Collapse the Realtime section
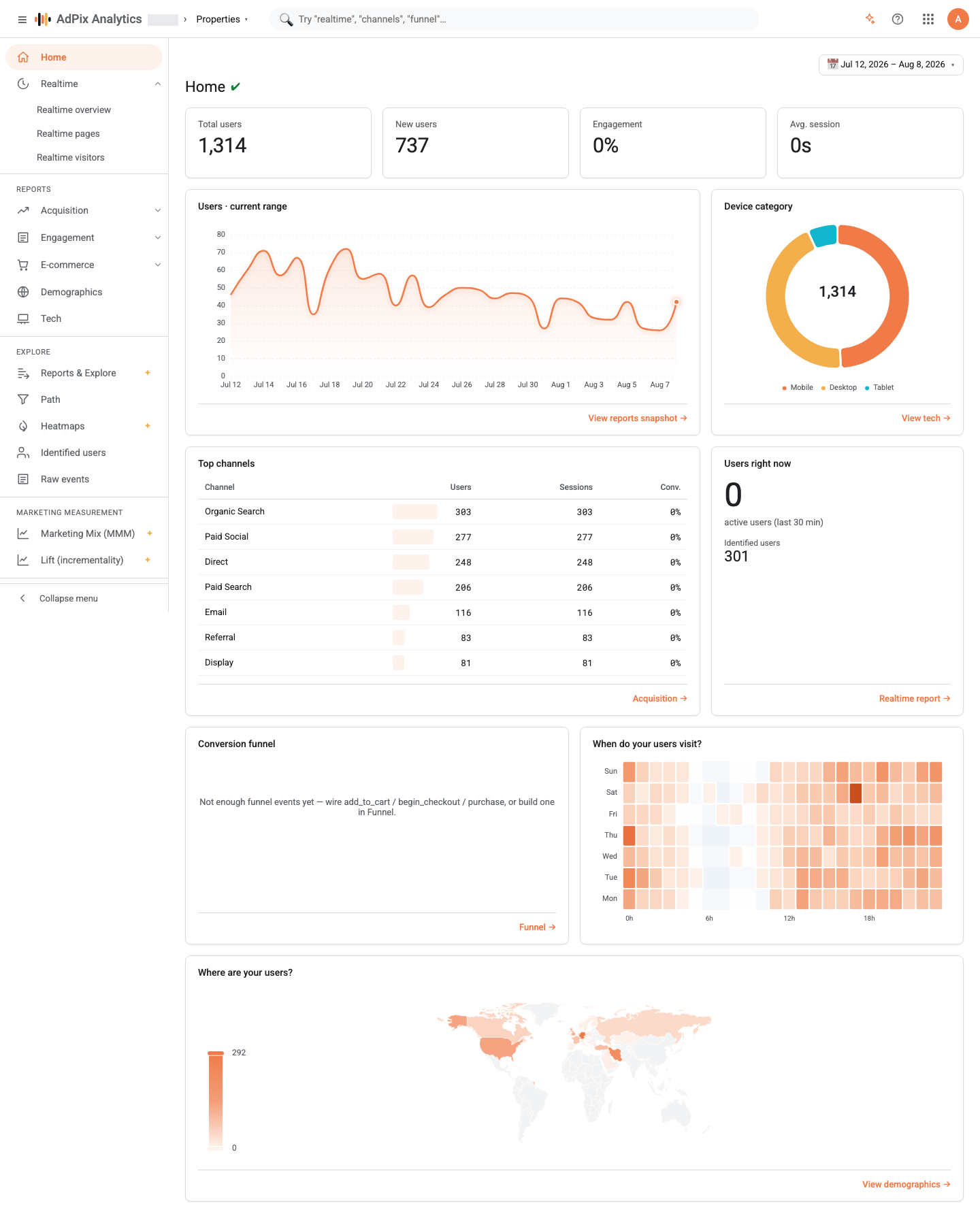980x1218 pixels. (x=158, y=84)
